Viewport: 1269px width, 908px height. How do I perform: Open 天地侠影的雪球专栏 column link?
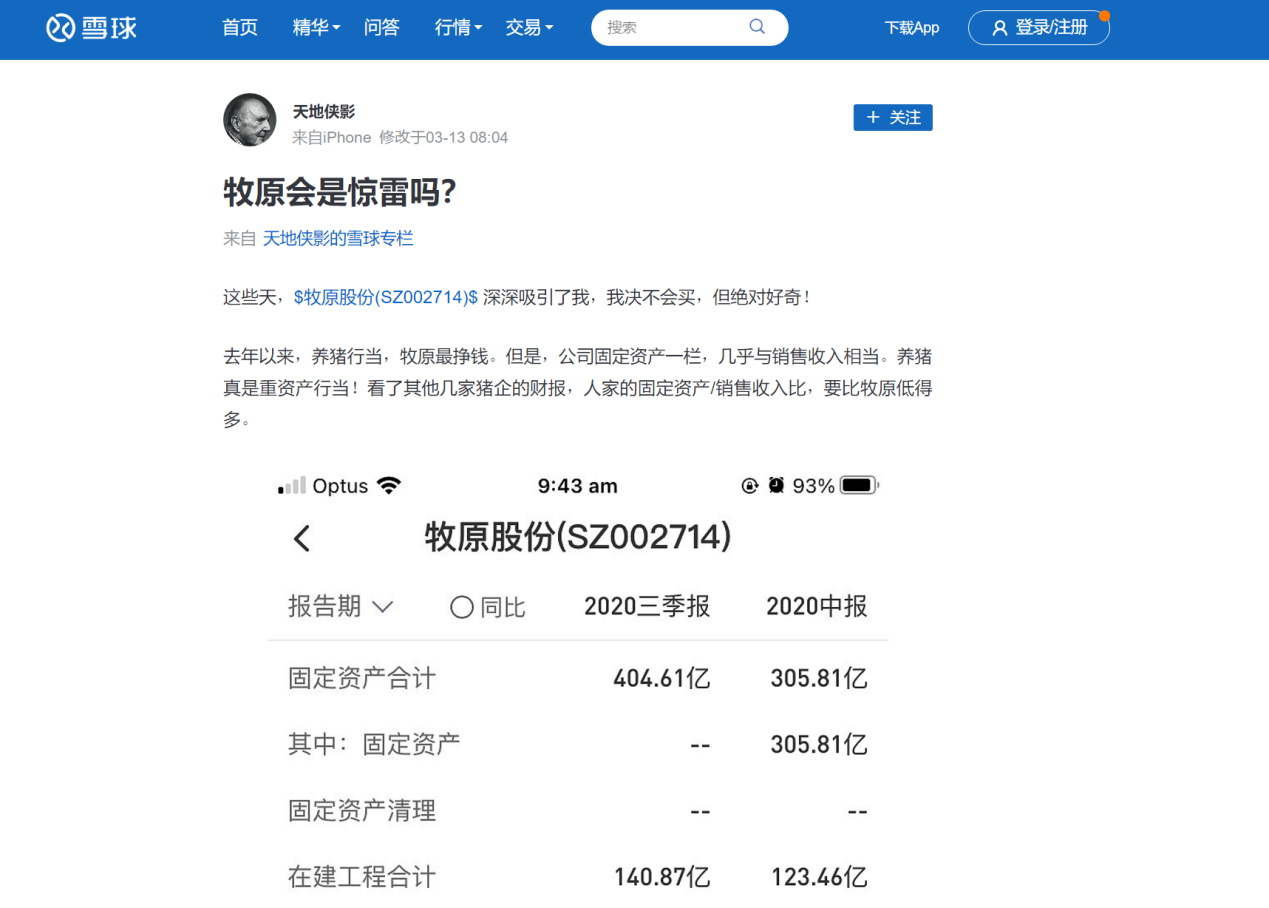click(x=338, y=238)
